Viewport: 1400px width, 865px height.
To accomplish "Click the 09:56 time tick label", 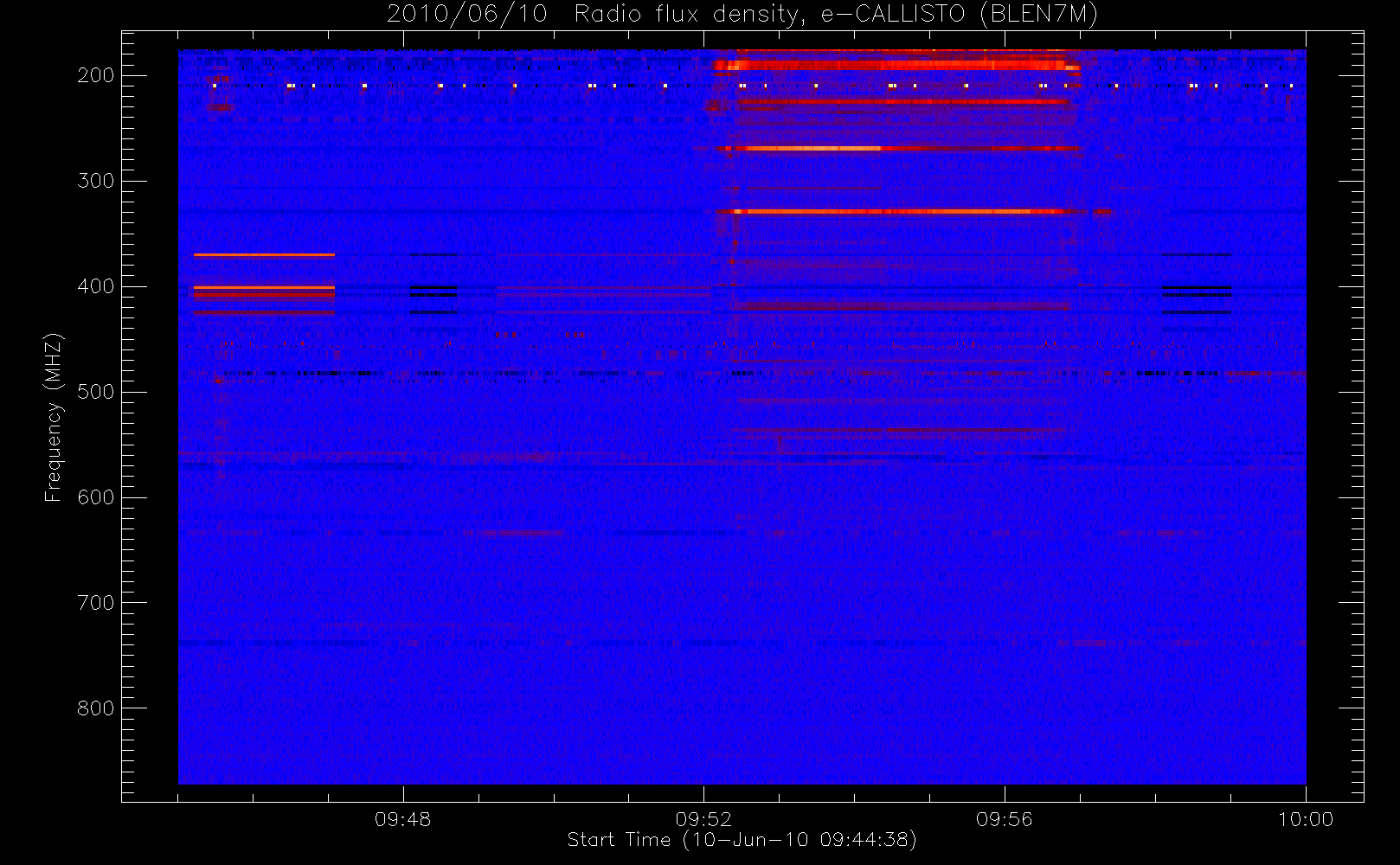I will (x=1005, y=819).
